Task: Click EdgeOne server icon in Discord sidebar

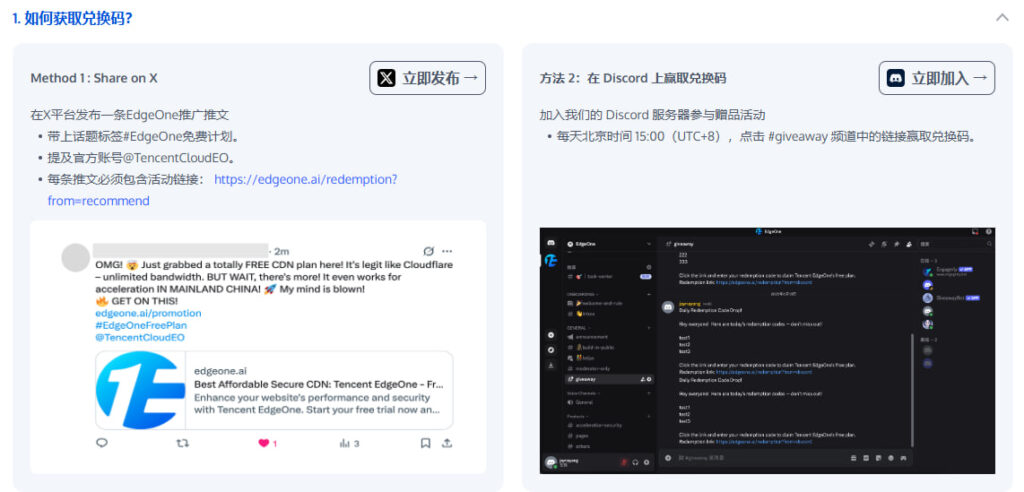Action: click(551, 260)
